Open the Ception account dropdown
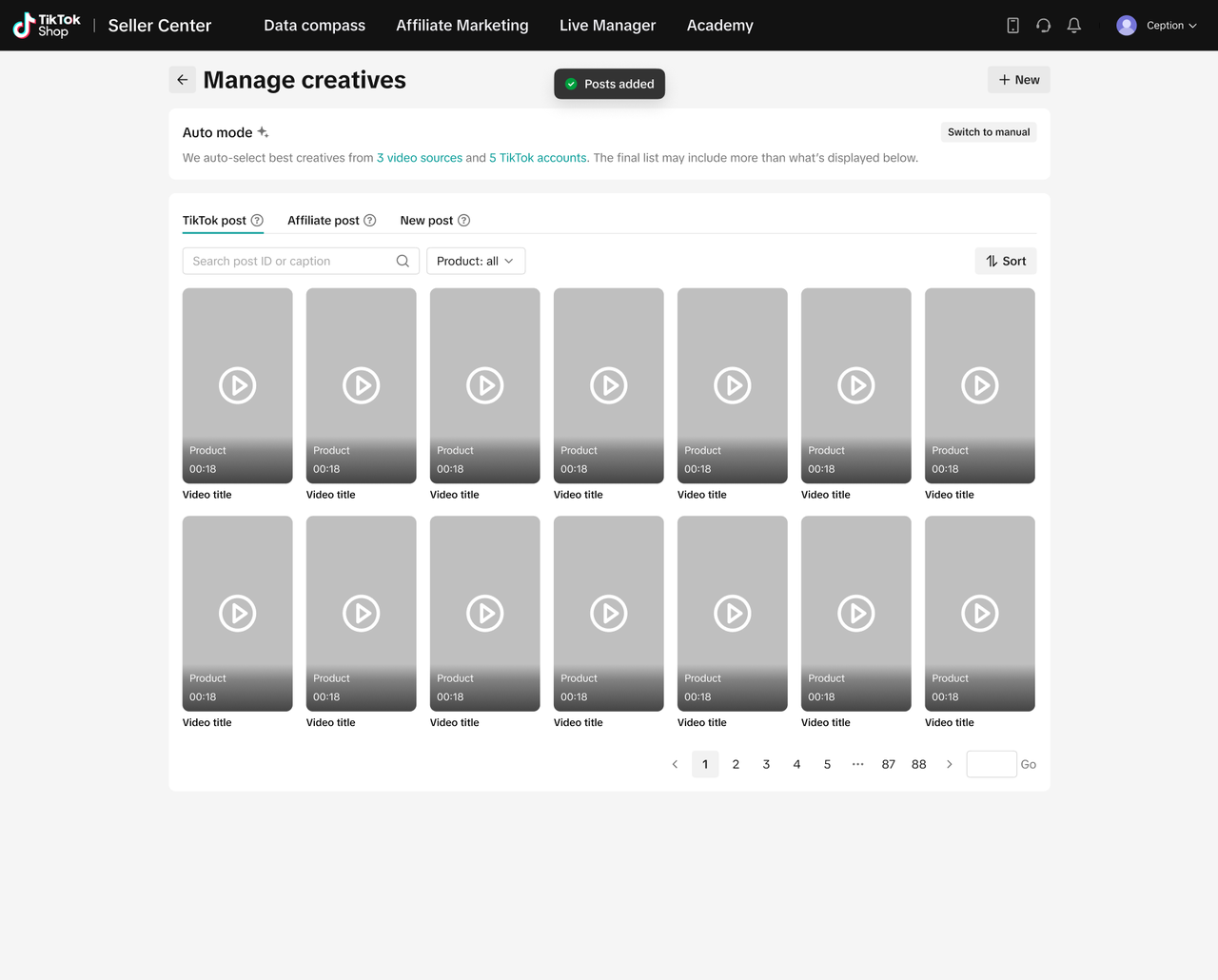Viewport: 1218px width, 980px height. pyautogui.click(x=1157, y=26)
